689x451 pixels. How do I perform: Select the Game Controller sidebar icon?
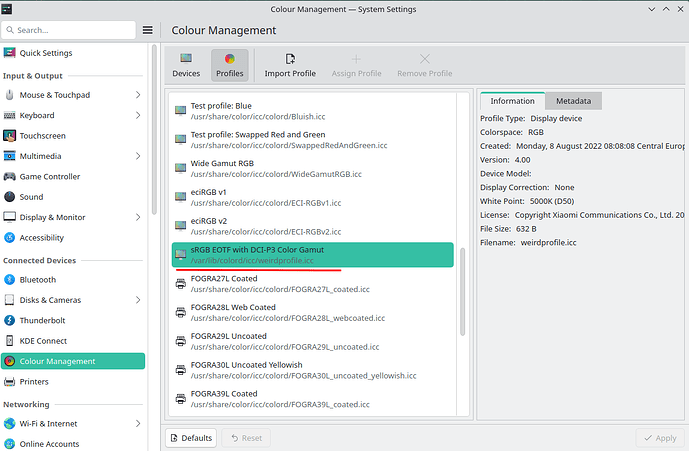[x=10, y=177]
